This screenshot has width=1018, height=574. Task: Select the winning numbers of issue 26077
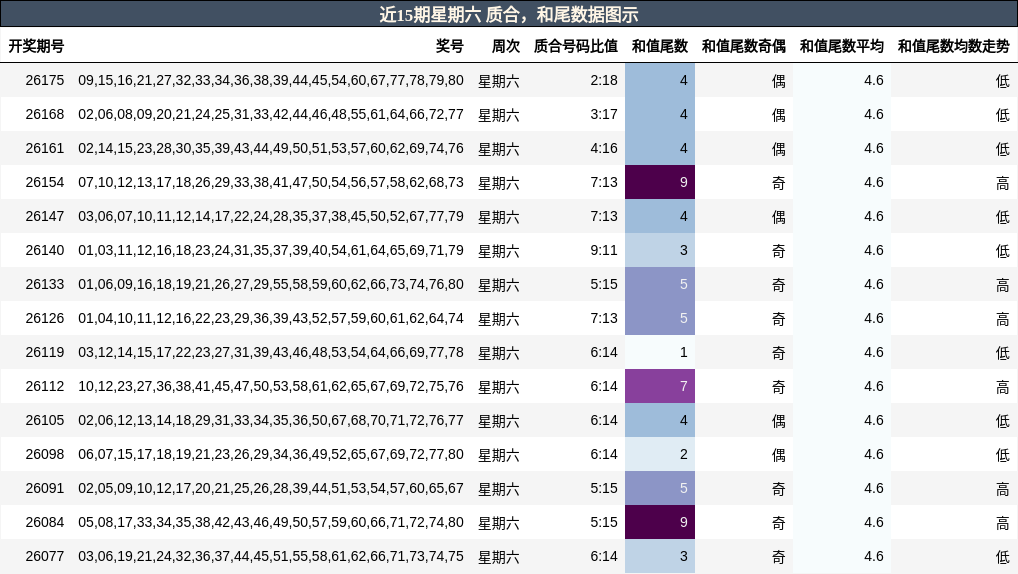pyautogui.click(x=271, y=556)
